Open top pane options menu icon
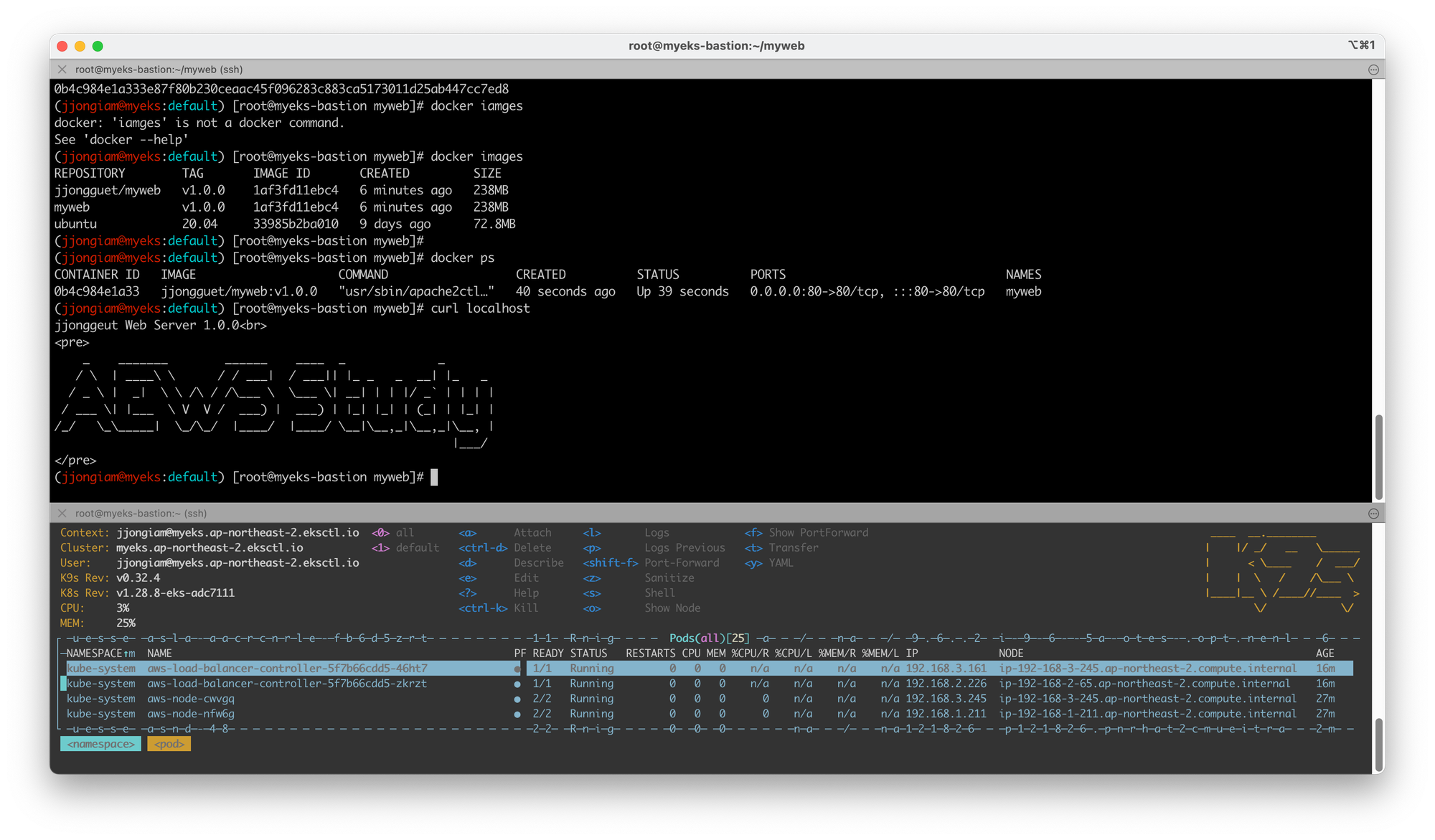Screen dimensions: 1435x840 click(1373, 70)
